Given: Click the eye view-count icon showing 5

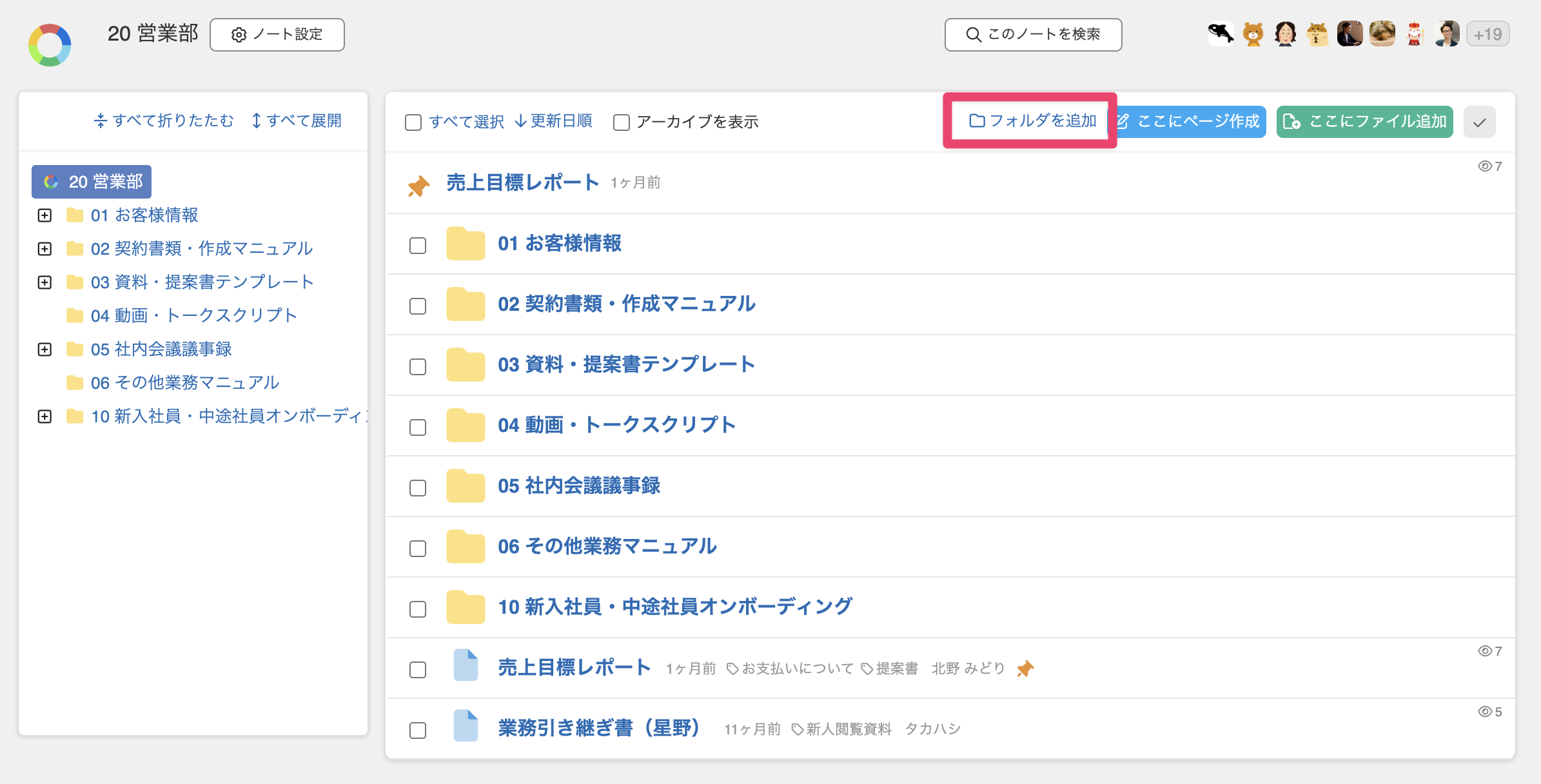Looking at the screenshot, I should point(1484,711).
